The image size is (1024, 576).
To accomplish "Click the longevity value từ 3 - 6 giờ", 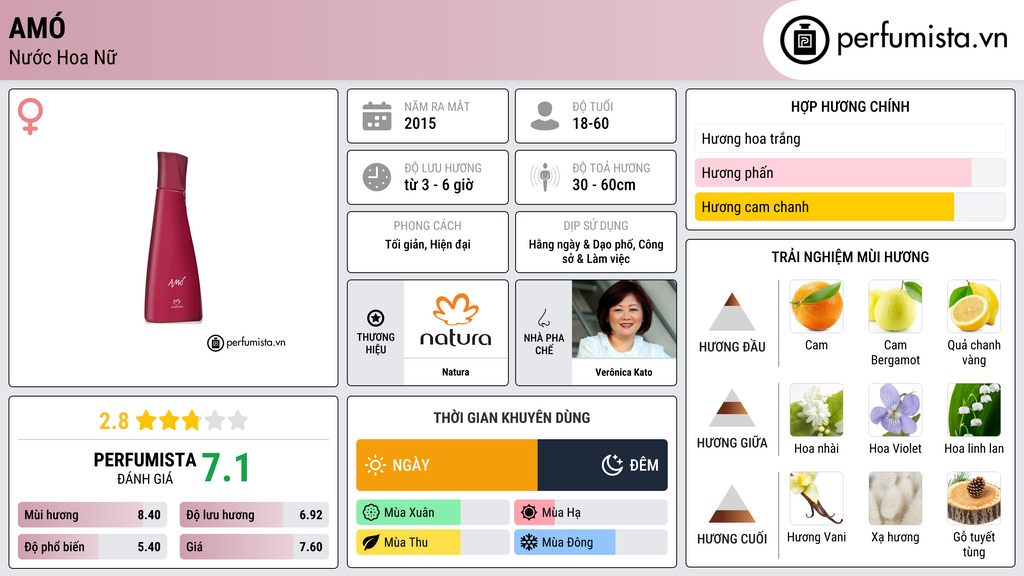I will [439, 185].
